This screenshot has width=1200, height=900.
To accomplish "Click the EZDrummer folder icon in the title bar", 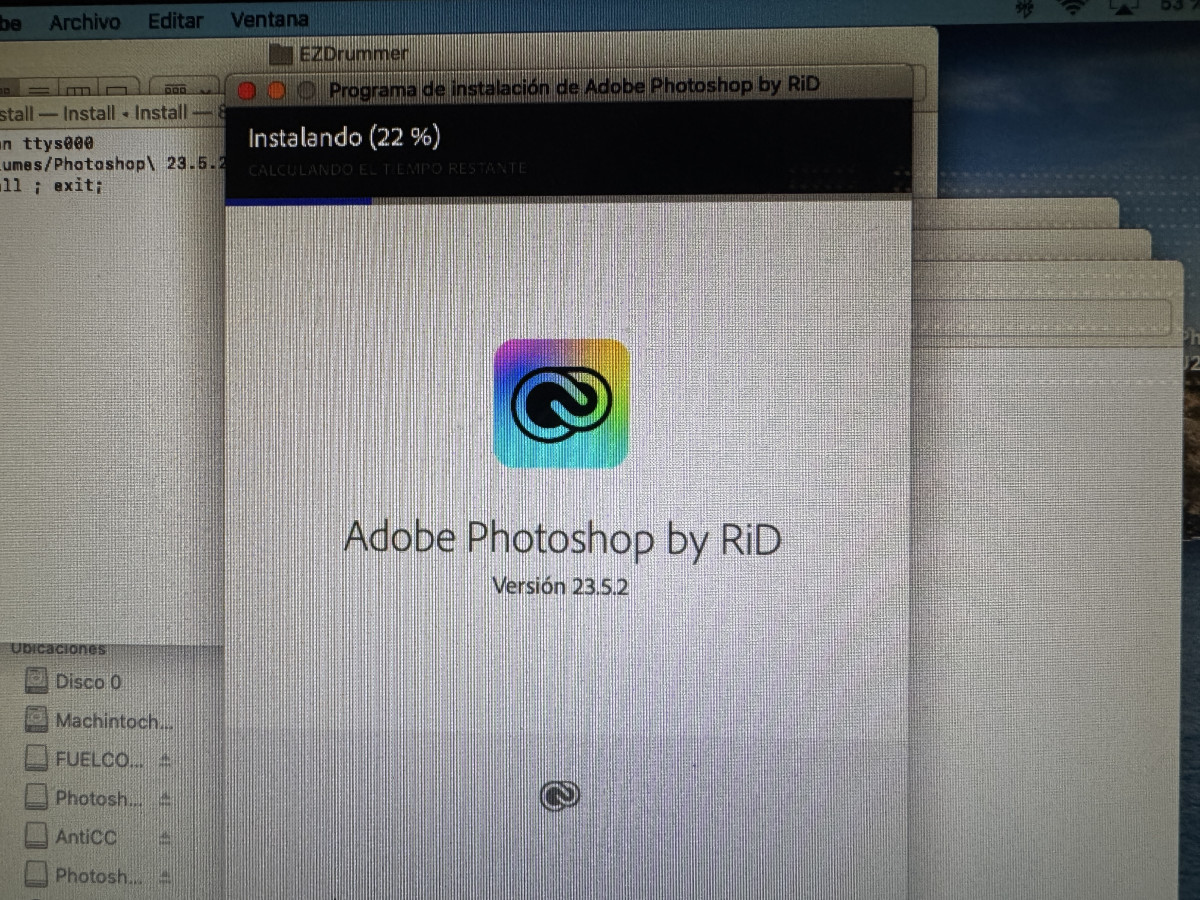I will point(282,53).
